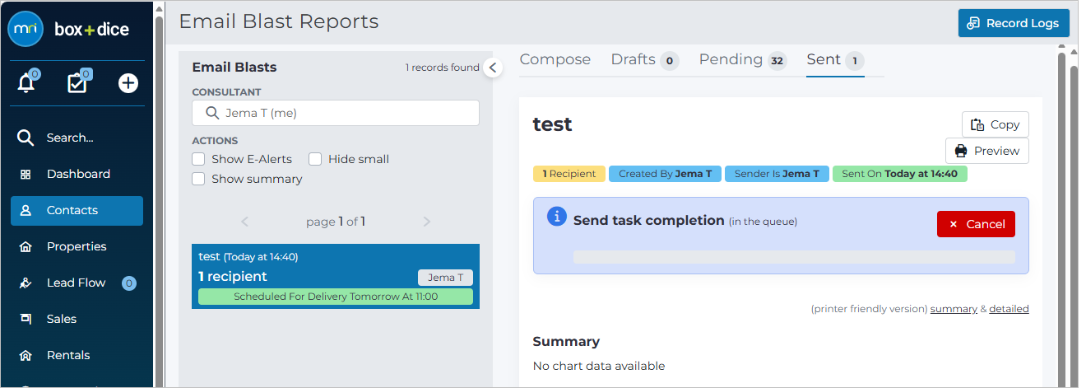The height and width of the screenshot is (388, 1080).
Task: Click the Rentals house icon
Action: [x=25, y=356]
